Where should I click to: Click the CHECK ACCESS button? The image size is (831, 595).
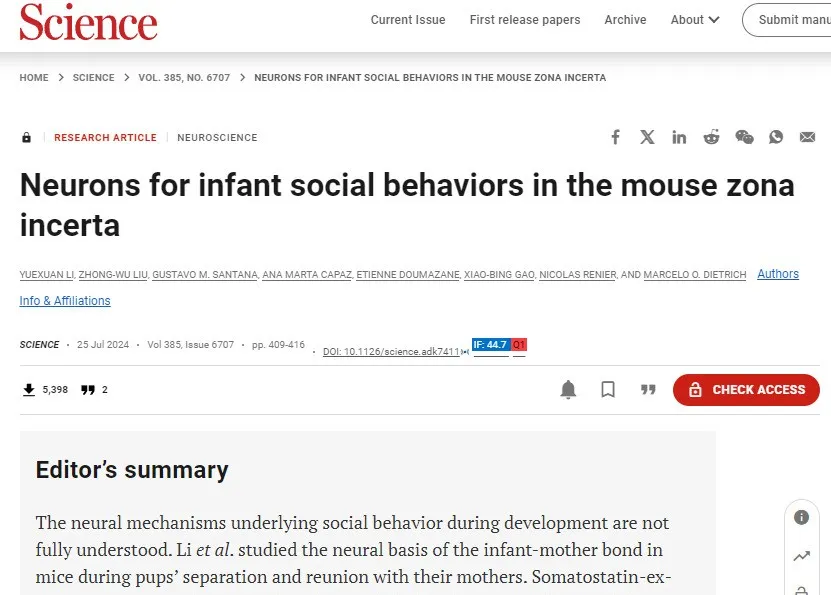point(746,389)
